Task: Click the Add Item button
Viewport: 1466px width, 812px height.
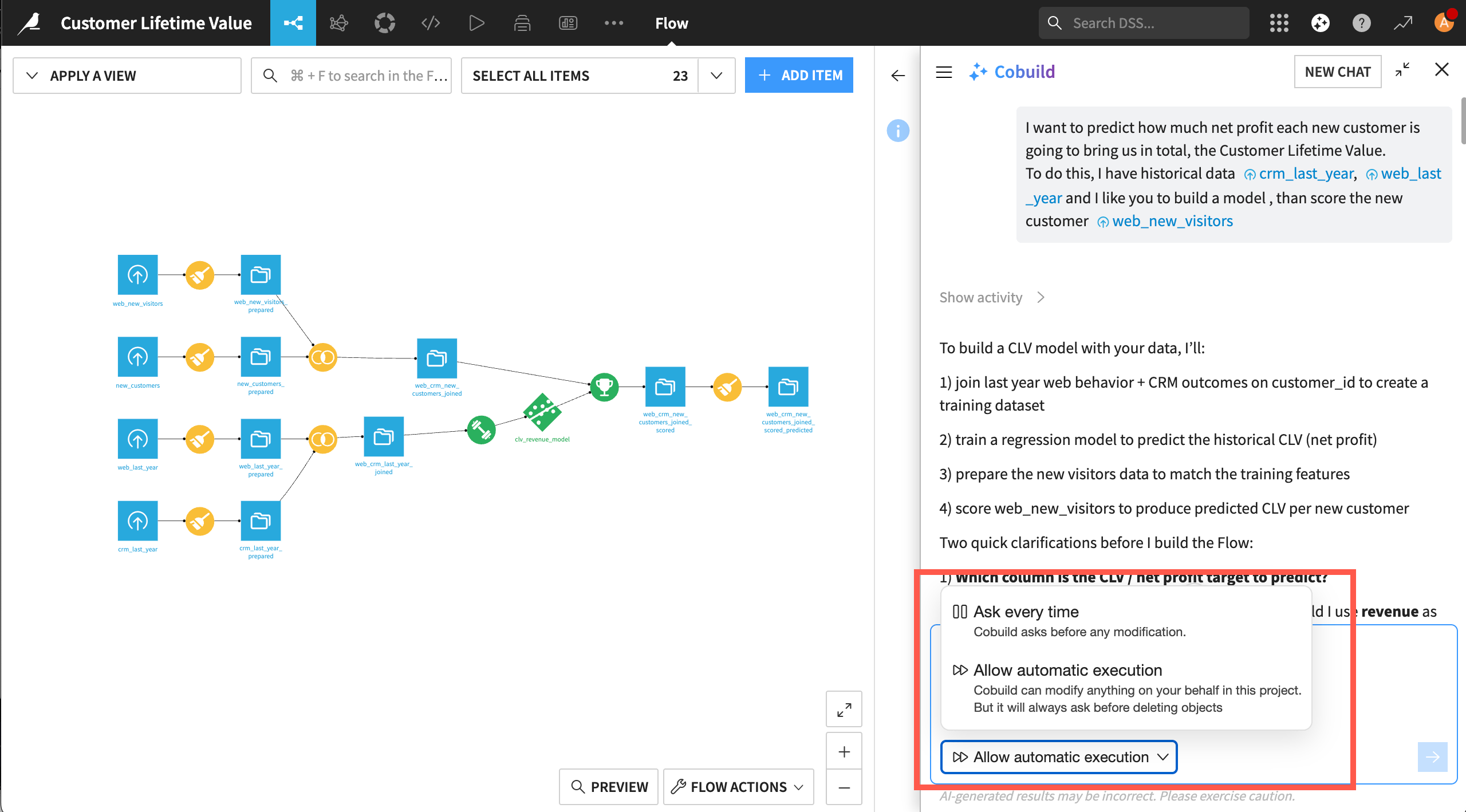Action: coord(799,75)
